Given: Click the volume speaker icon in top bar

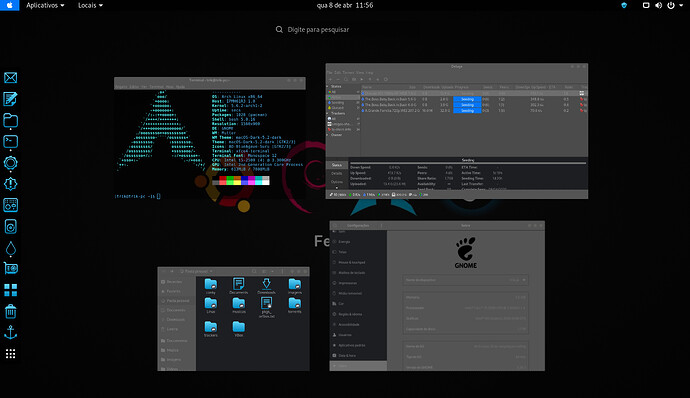Looking at the screenshot, I should point(658,5).
